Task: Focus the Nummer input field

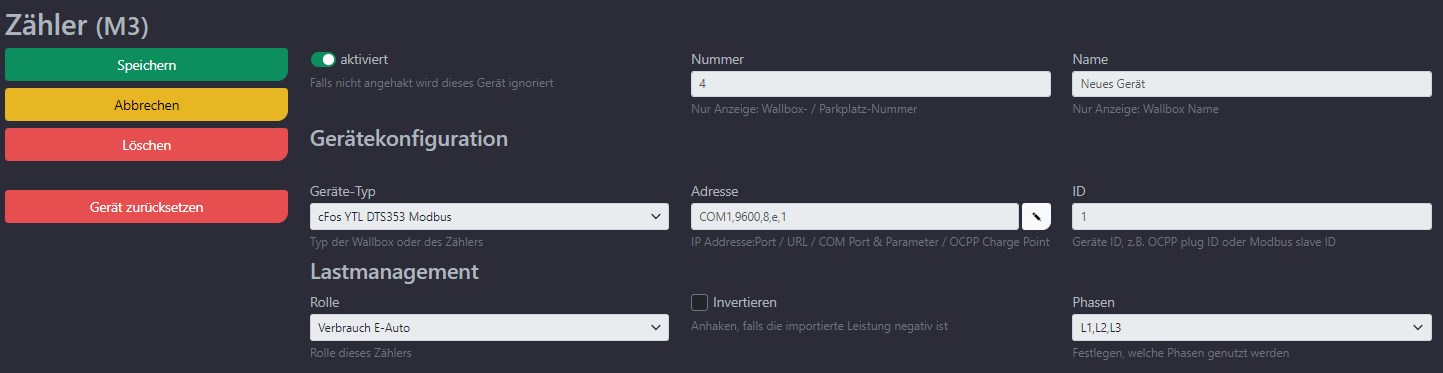Action: point(871,84)
